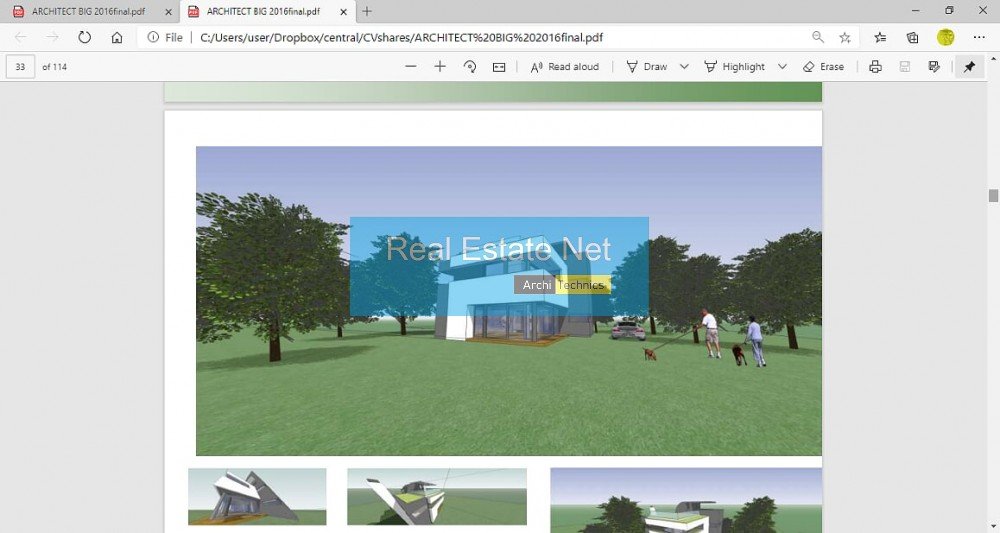Screen dimensions: 1000x533
Task: Close the first PDF tab
Action: point(168,11)
